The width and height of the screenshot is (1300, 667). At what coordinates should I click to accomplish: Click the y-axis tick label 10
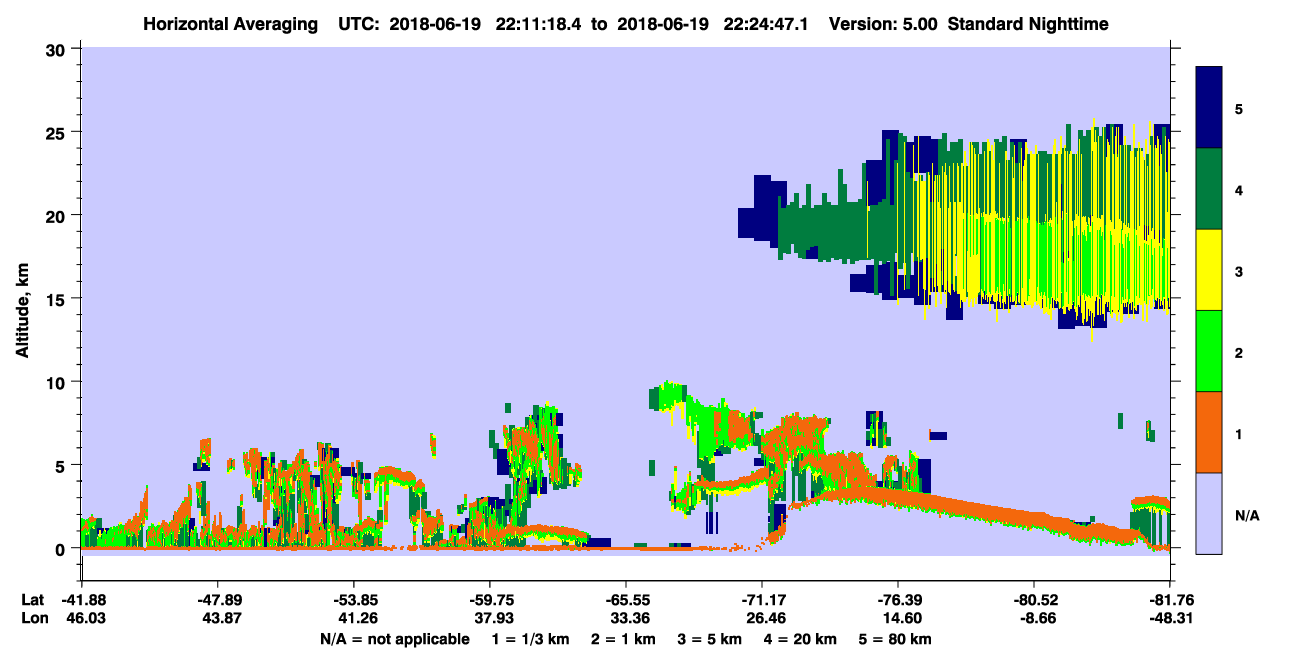click(58, 382)
